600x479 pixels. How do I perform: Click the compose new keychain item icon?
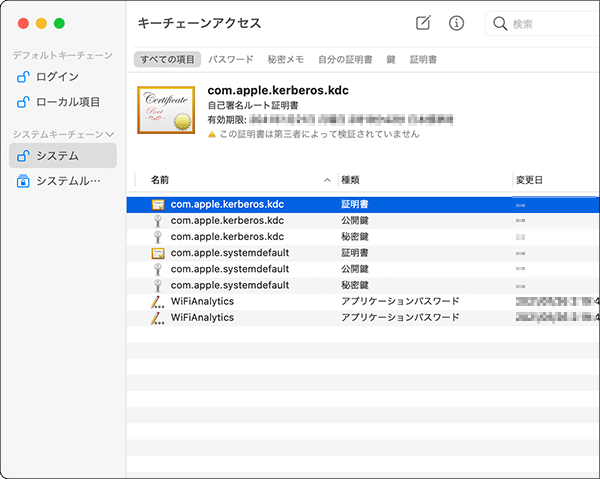point(423,23)
